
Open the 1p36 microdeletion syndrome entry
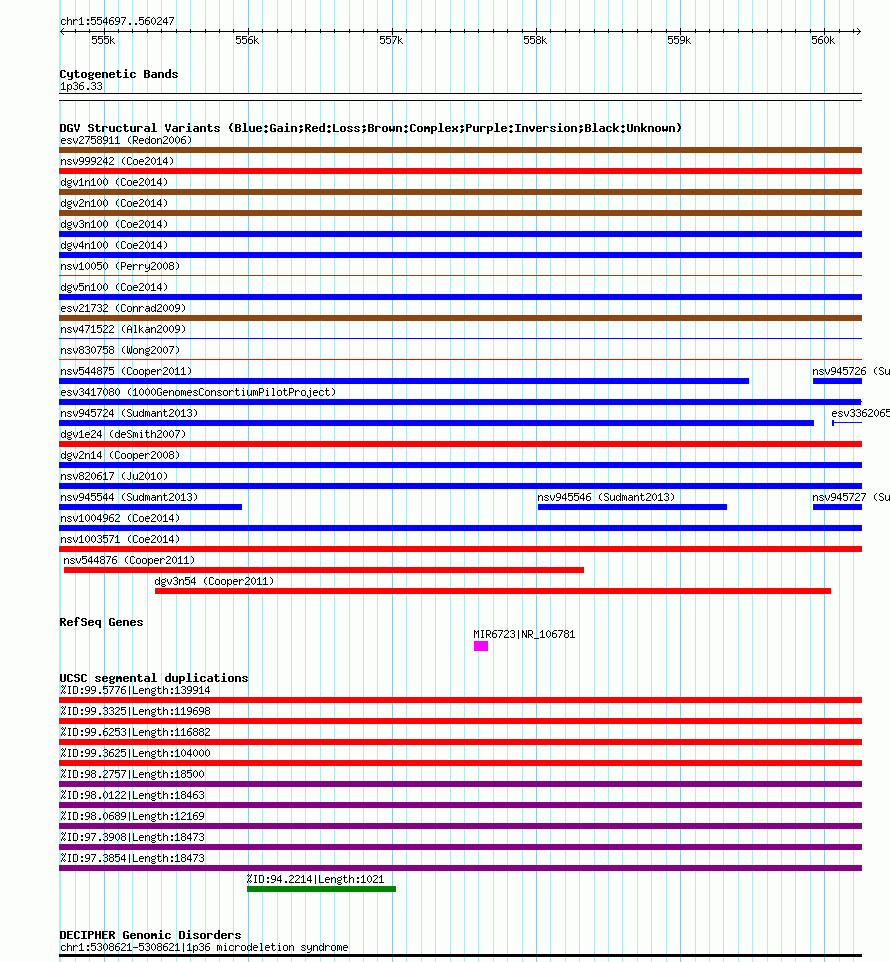coord(204,947)
